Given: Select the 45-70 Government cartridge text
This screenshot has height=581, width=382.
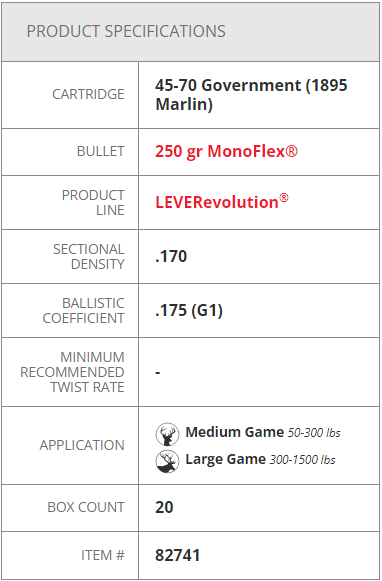Looking at the screenshot, I should (x=251, y=94).
